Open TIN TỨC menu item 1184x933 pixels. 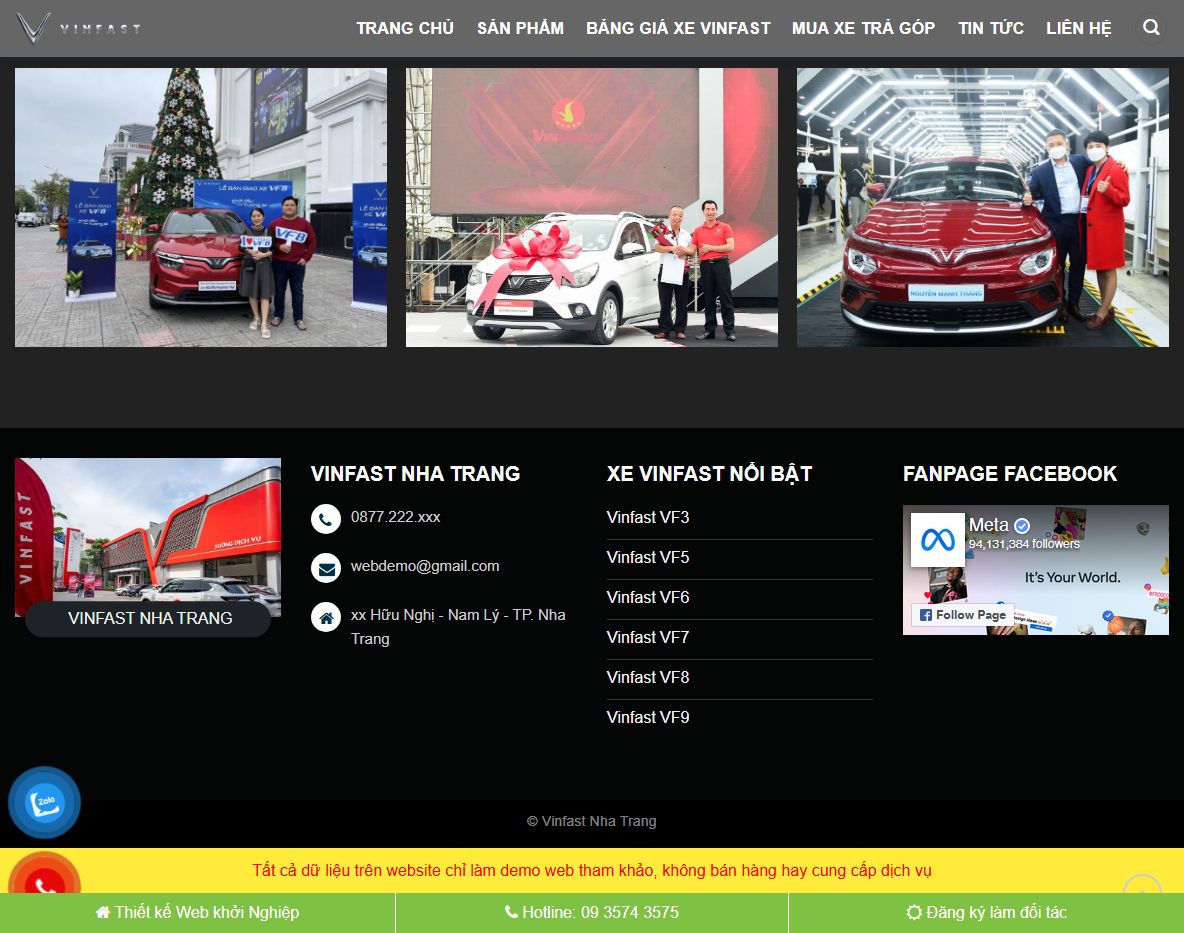991,28
